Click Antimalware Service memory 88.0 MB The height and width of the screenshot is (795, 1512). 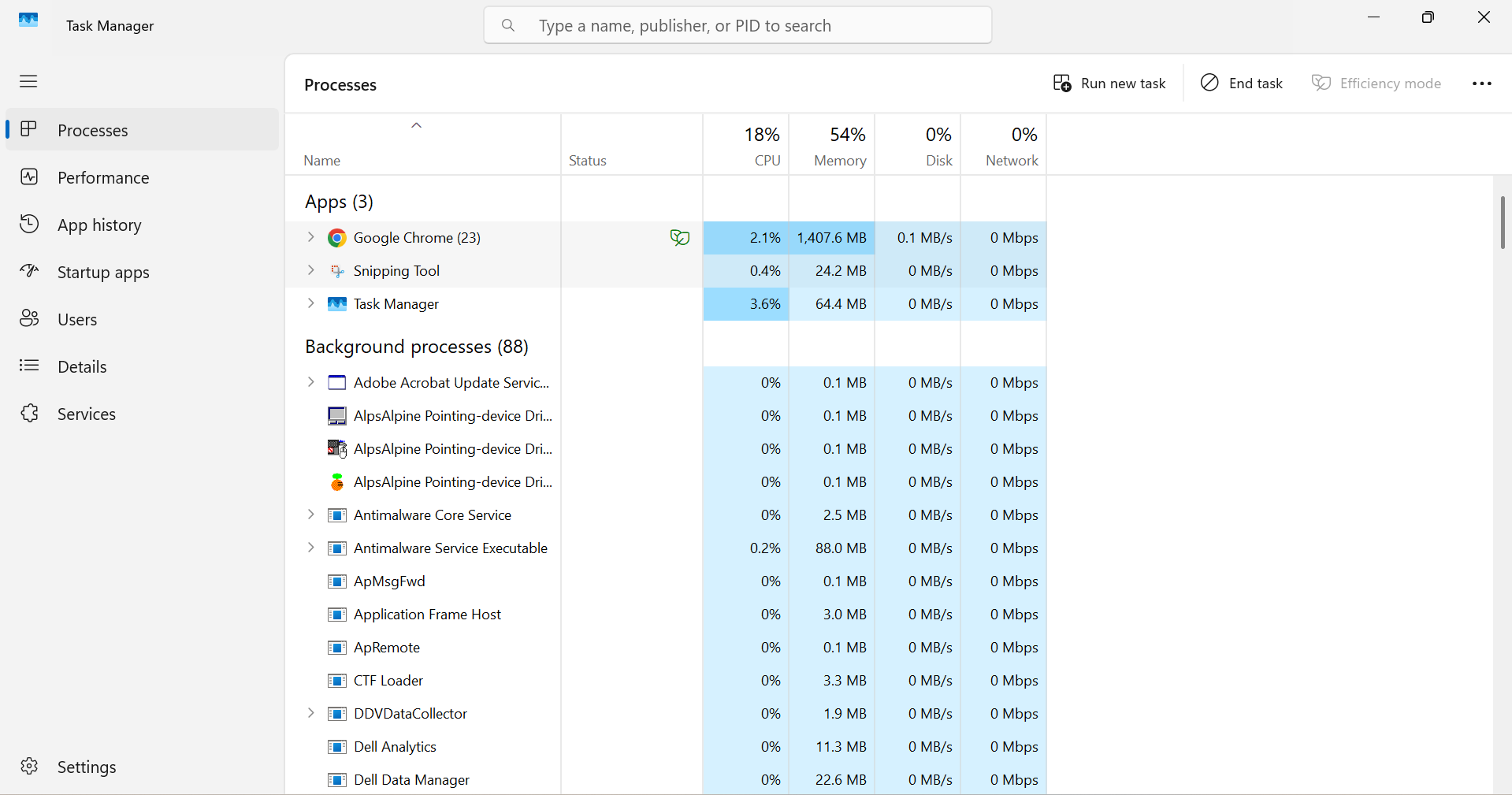click(841, 548)
